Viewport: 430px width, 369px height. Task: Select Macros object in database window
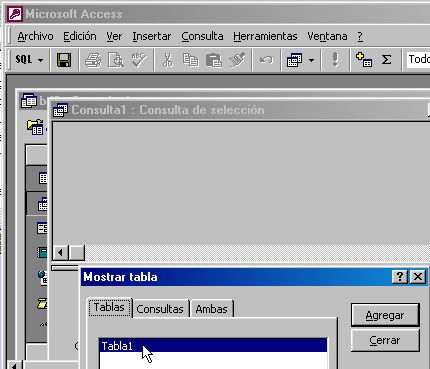pyautogui.click(x=42, y=303)
